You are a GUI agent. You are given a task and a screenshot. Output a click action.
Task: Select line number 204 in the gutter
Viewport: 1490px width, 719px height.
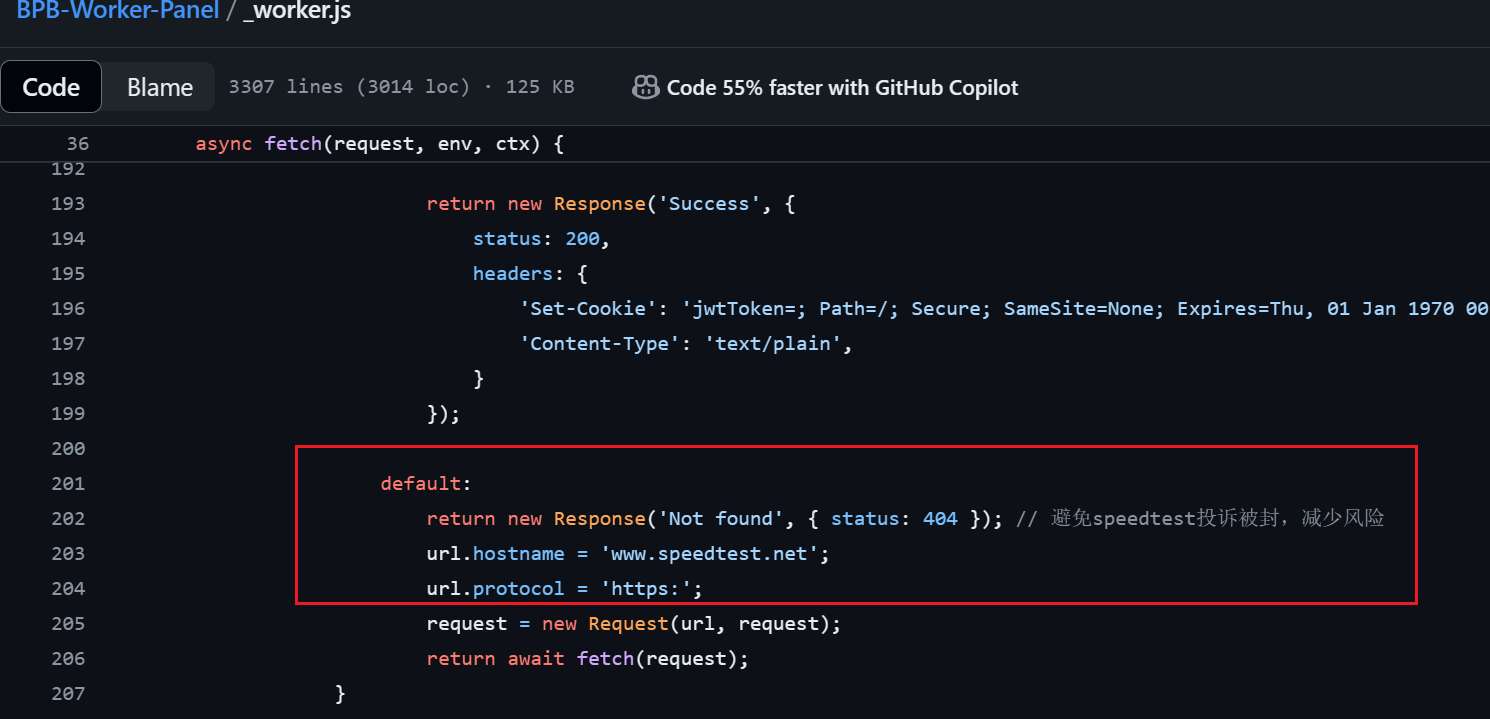click(70, 589)
